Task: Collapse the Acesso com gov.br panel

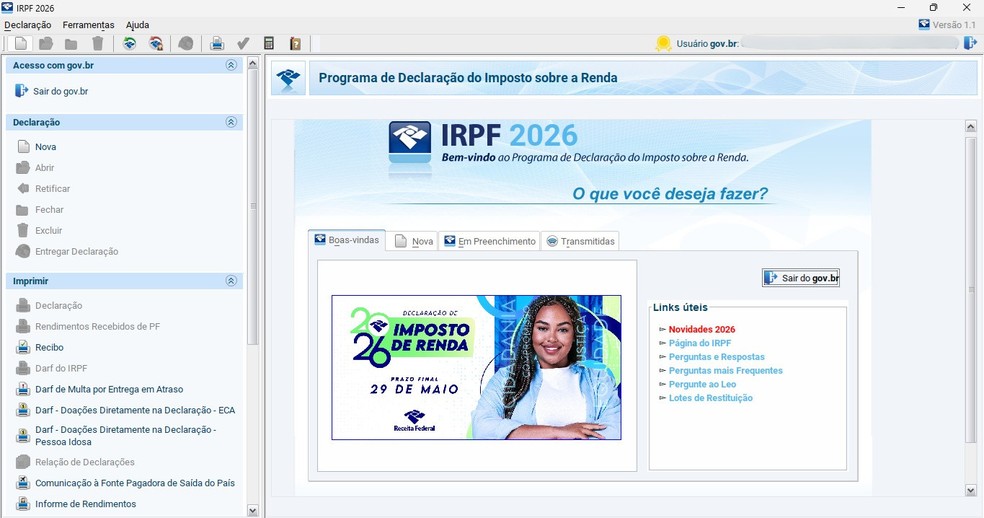Action: click(x=231, y=65)
